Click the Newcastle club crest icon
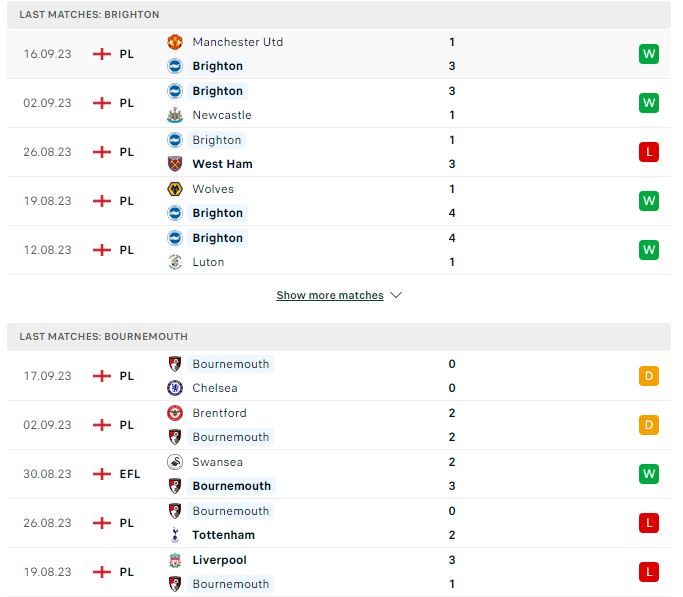Viewport: 683px width, 597px height. (175, 115)
